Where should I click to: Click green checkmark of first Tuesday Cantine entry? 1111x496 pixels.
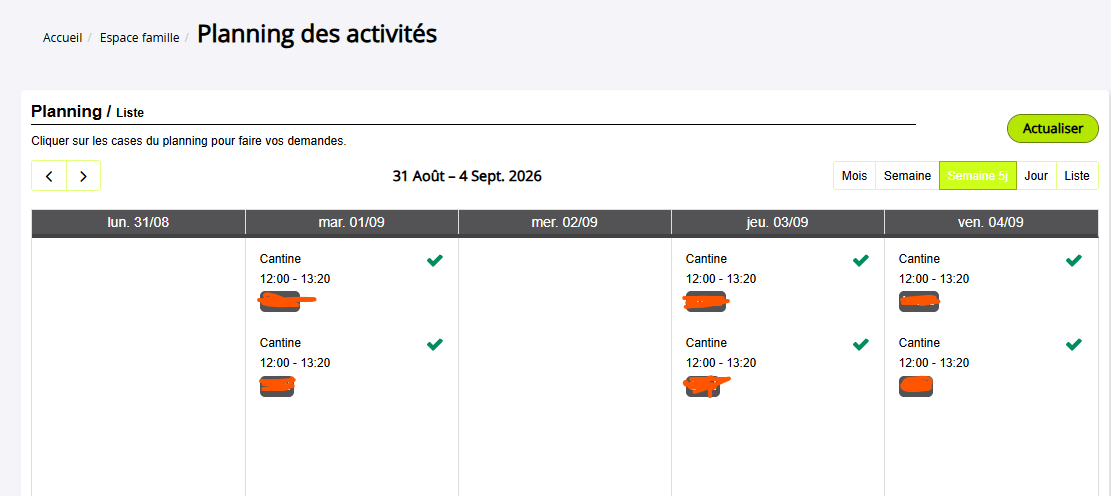(x=434, y=261)
